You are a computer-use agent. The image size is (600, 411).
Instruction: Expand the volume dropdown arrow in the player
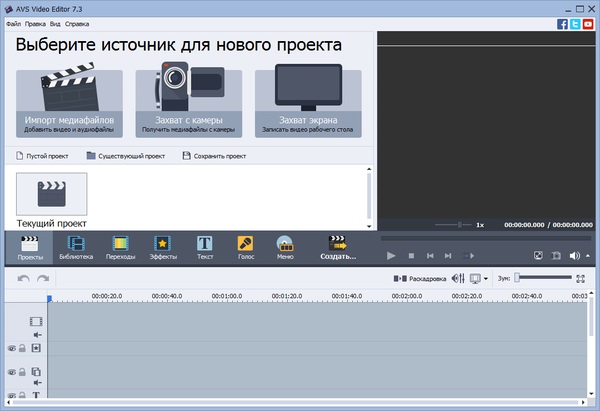click(588, 256)
